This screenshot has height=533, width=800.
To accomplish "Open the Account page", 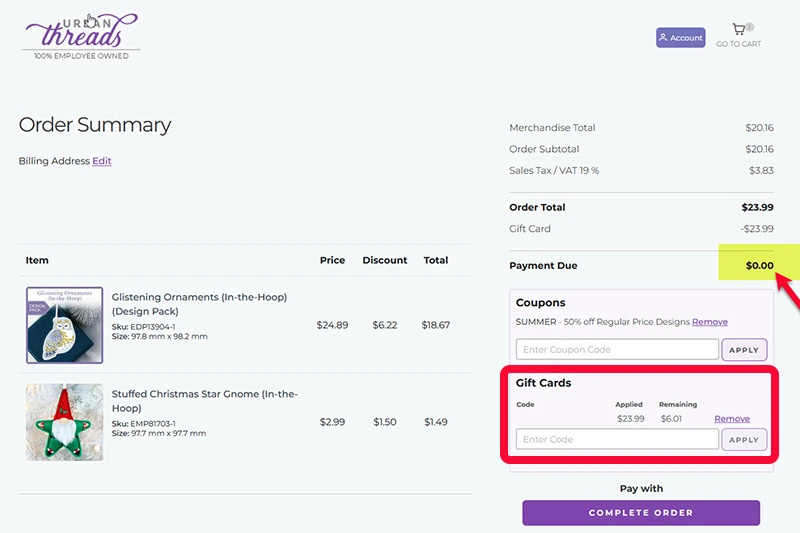I will point(680,38).
